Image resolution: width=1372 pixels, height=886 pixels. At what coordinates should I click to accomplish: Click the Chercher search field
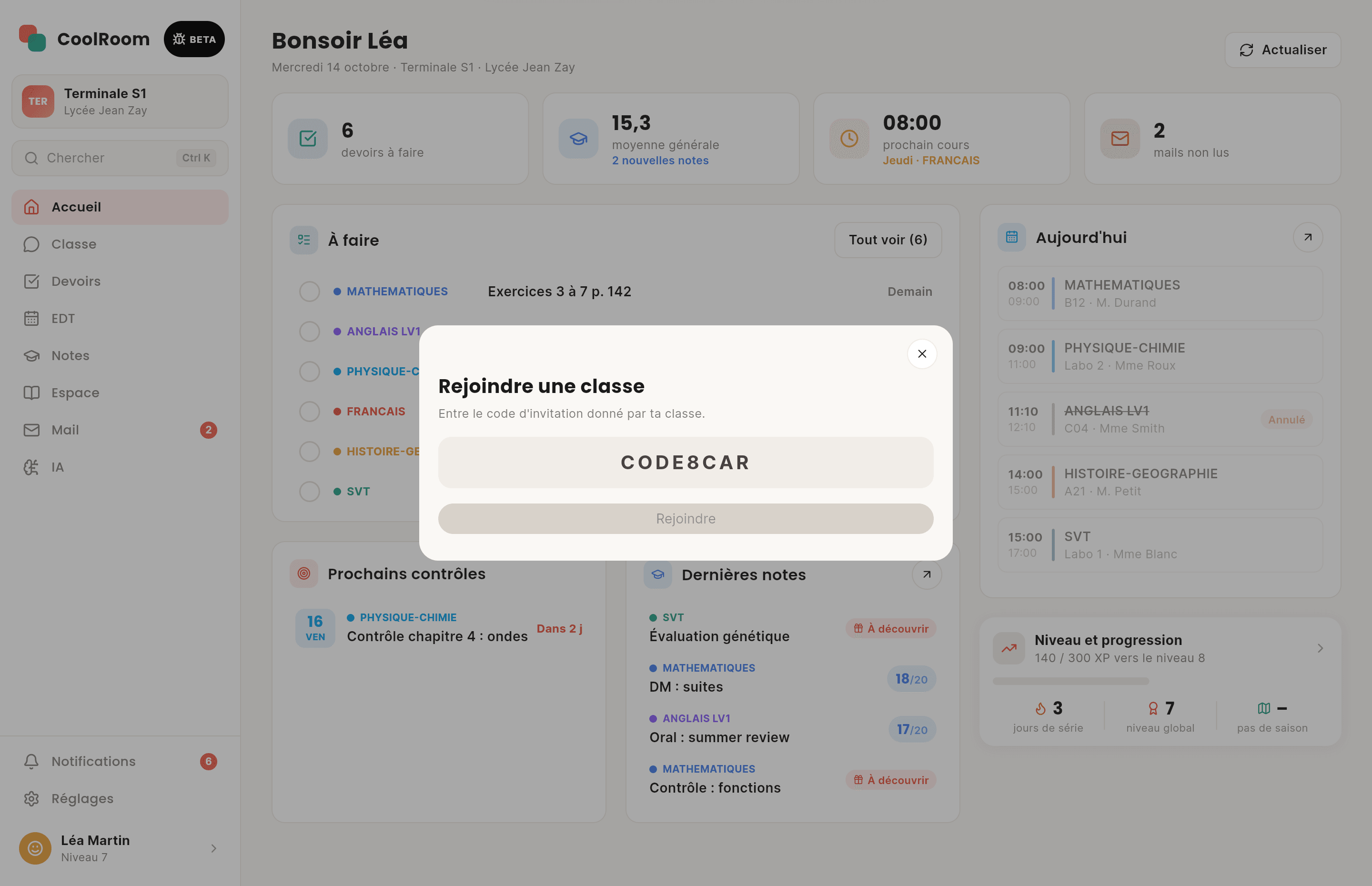[120, 158]
